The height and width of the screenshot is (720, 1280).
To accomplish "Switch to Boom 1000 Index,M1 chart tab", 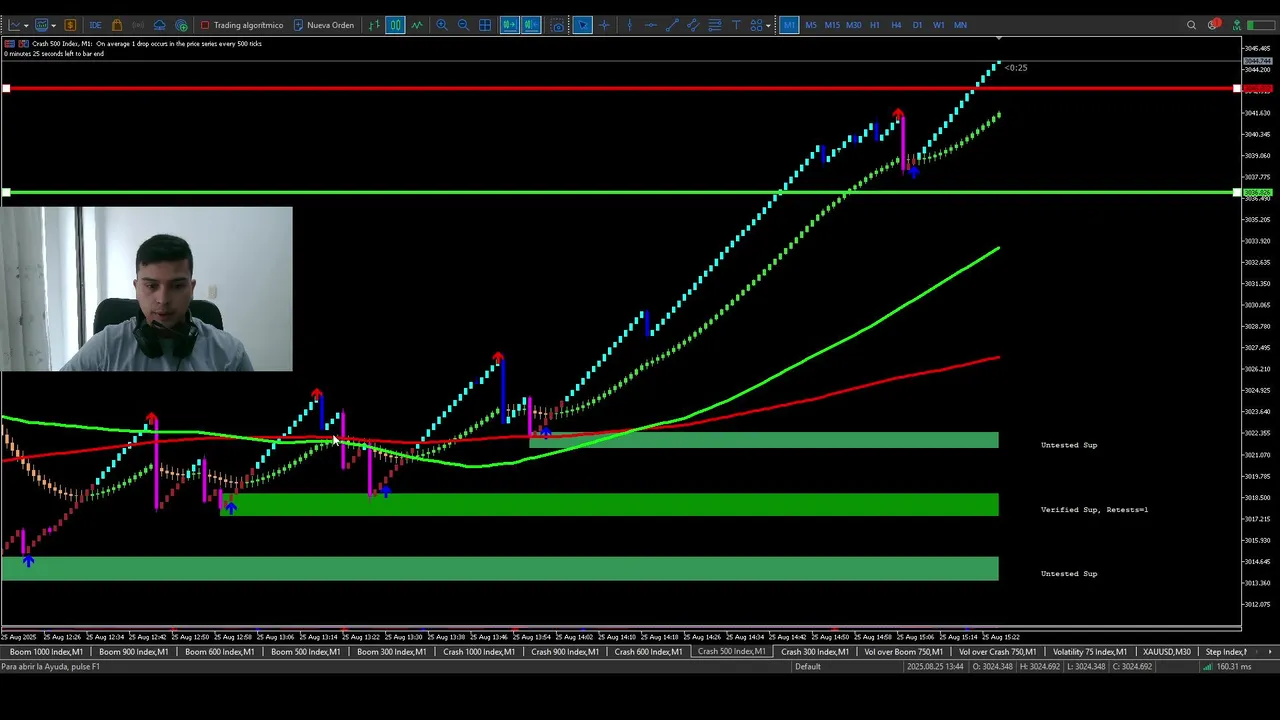I will click(46, 652).
